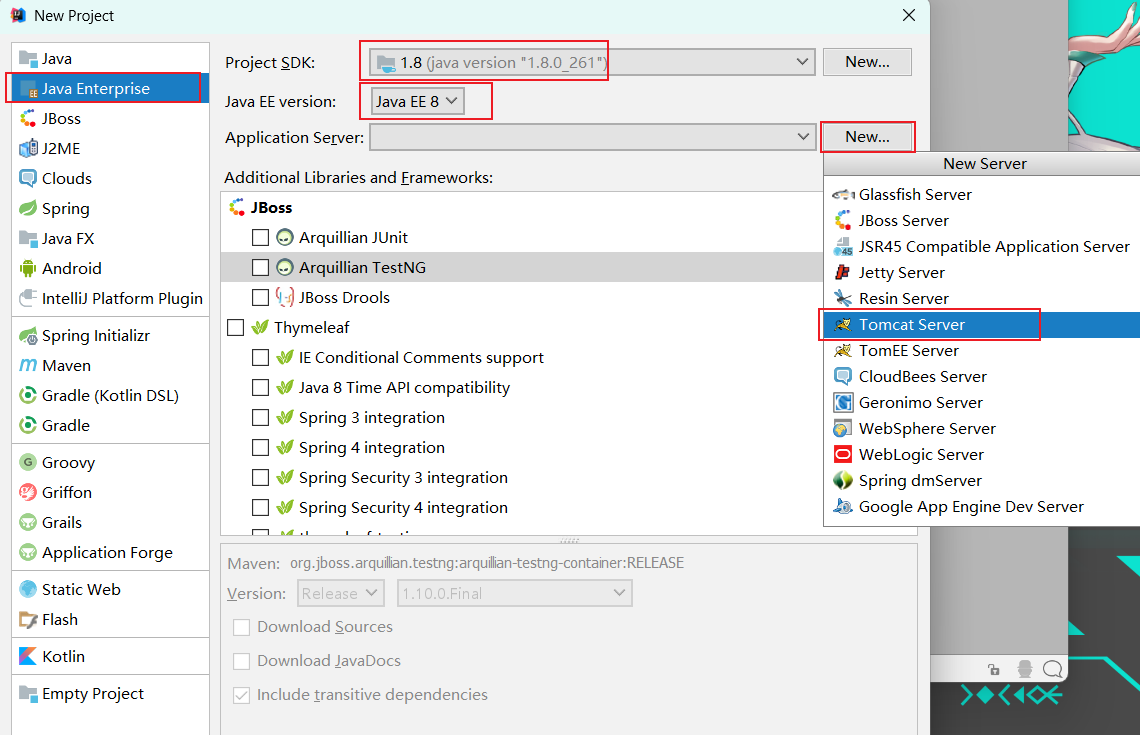Click New button next to Project SDK
Image resolution: width=1140 pixels, height=735 pixels.
[867, 62]
